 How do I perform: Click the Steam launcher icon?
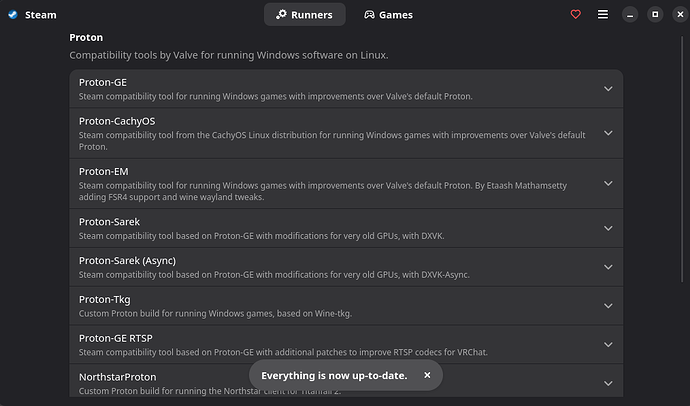(13, 15)
